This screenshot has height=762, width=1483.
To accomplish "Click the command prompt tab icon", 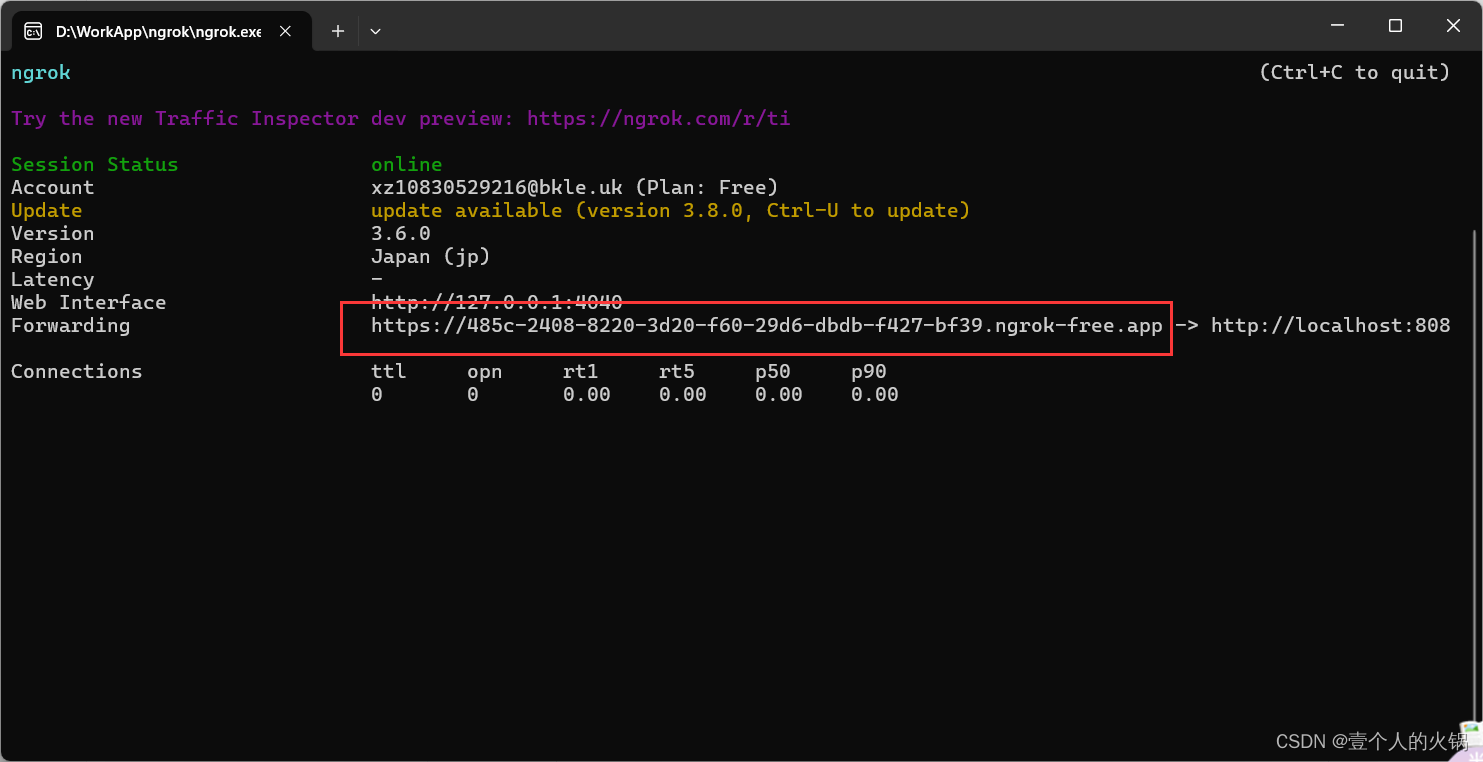I will click(33, 31).
